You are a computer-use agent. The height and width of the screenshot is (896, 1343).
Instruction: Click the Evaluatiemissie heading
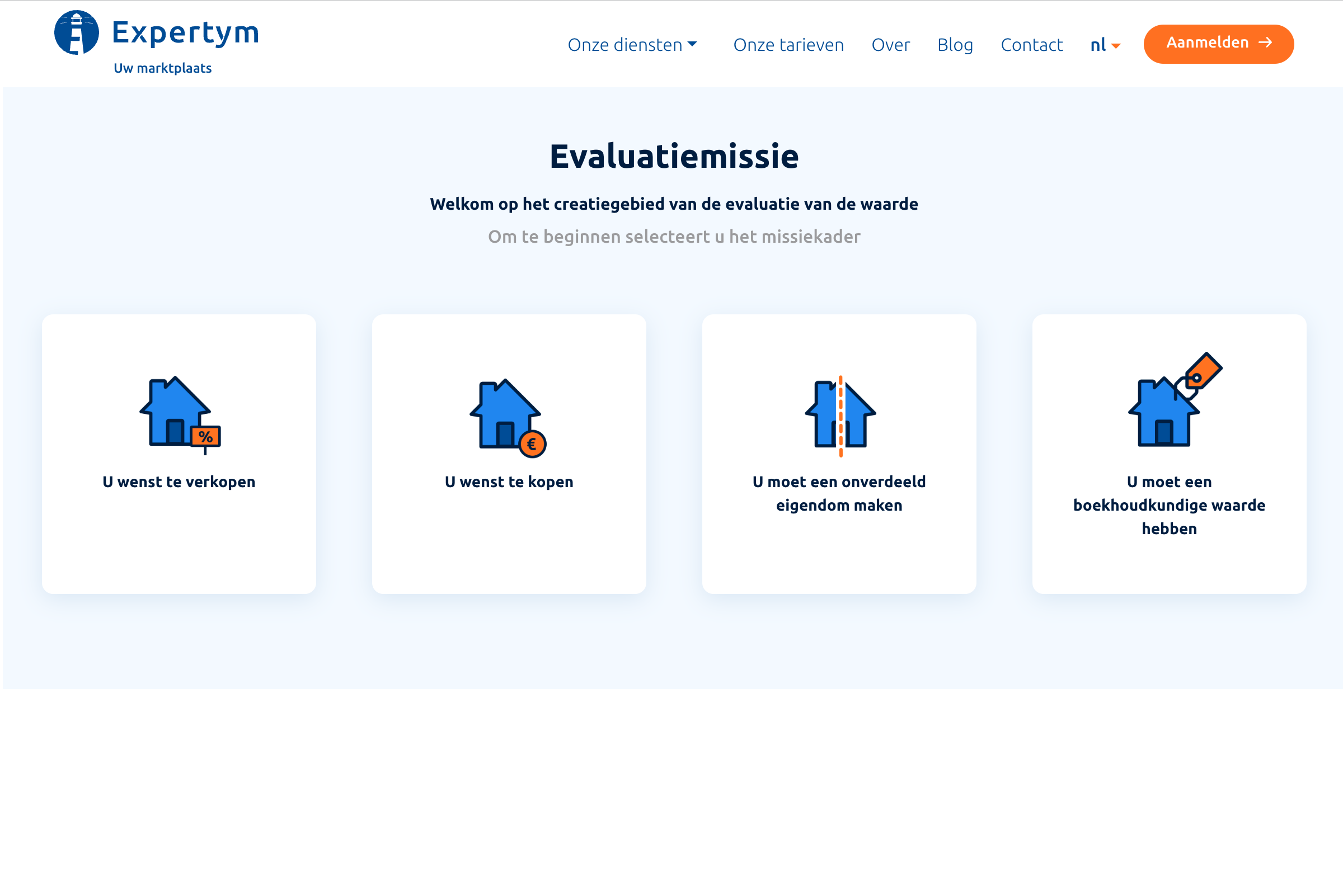674,156
